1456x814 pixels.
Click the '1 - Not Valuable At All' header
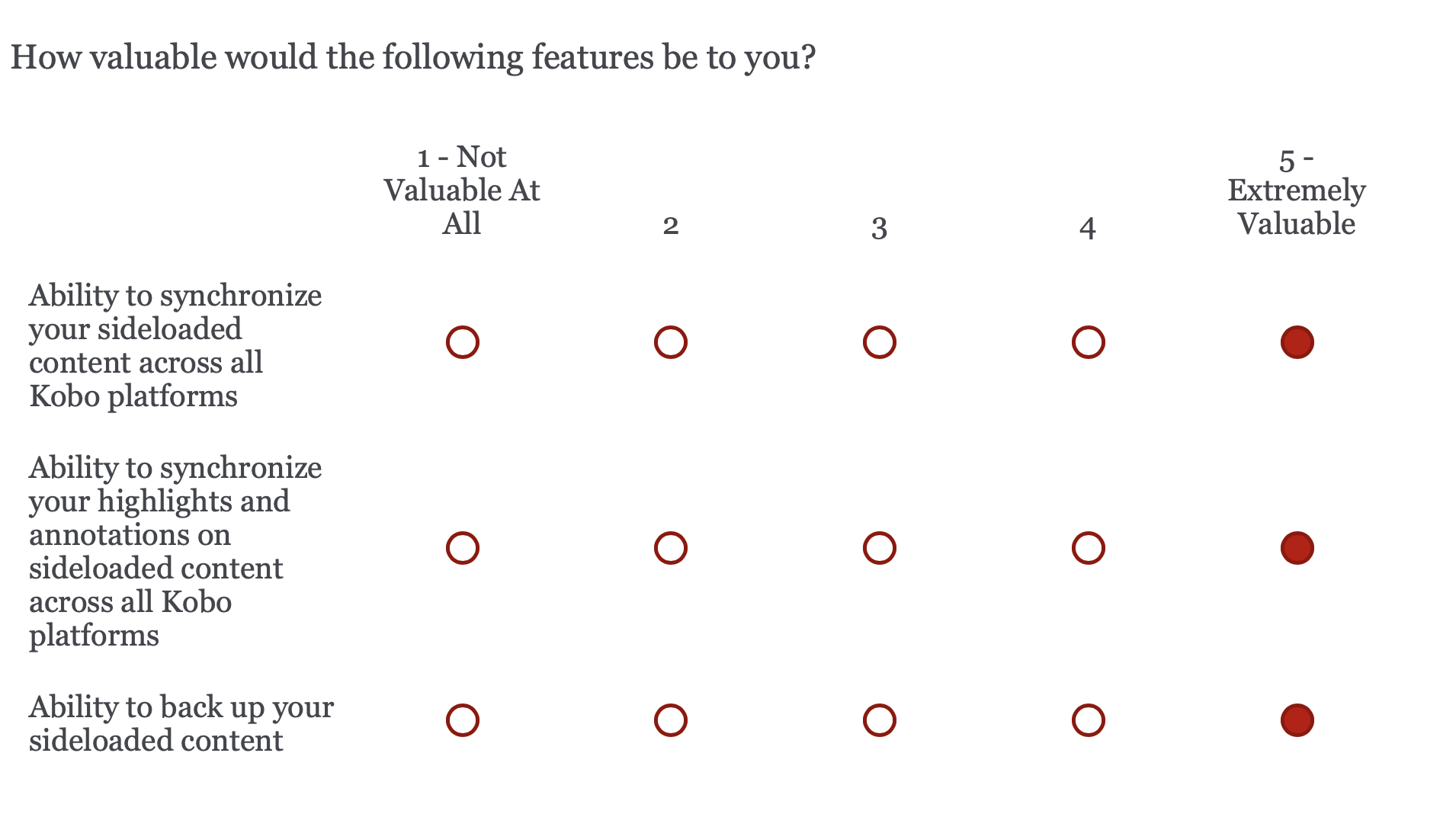[x=462, y=191]
